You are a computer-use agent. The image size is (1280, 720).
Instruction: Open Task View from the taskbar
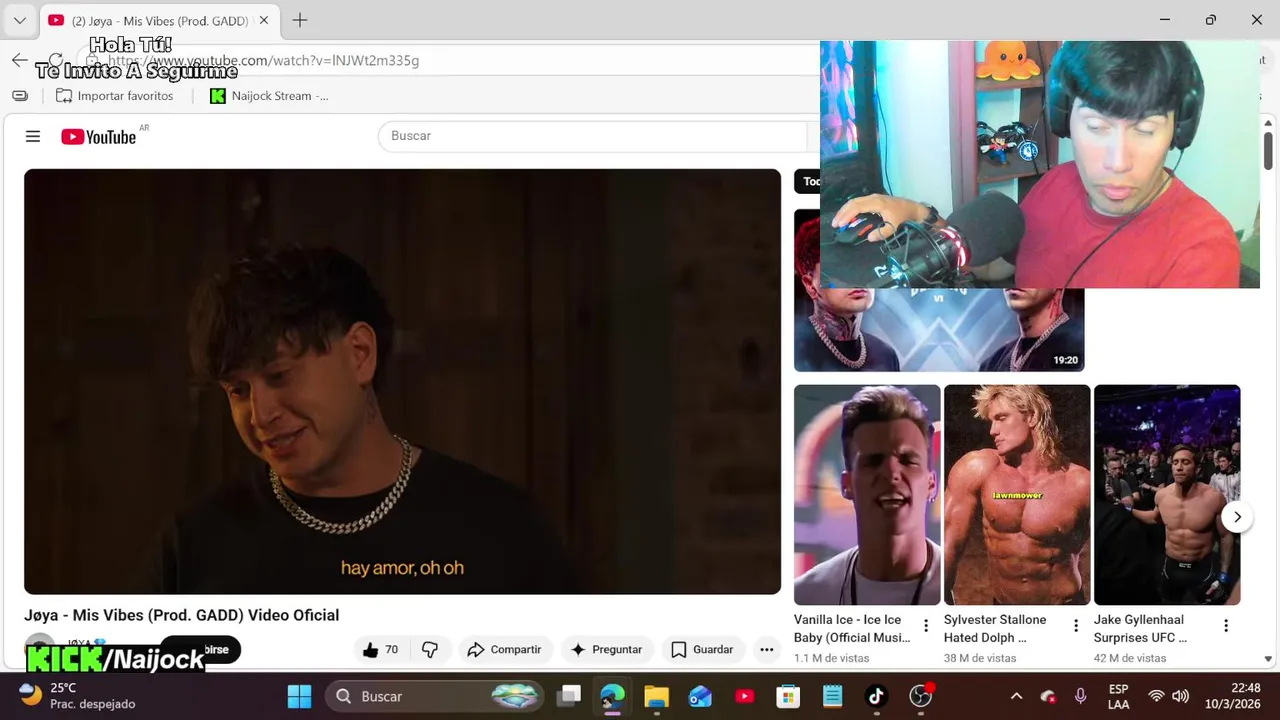[x=569, y=696]
